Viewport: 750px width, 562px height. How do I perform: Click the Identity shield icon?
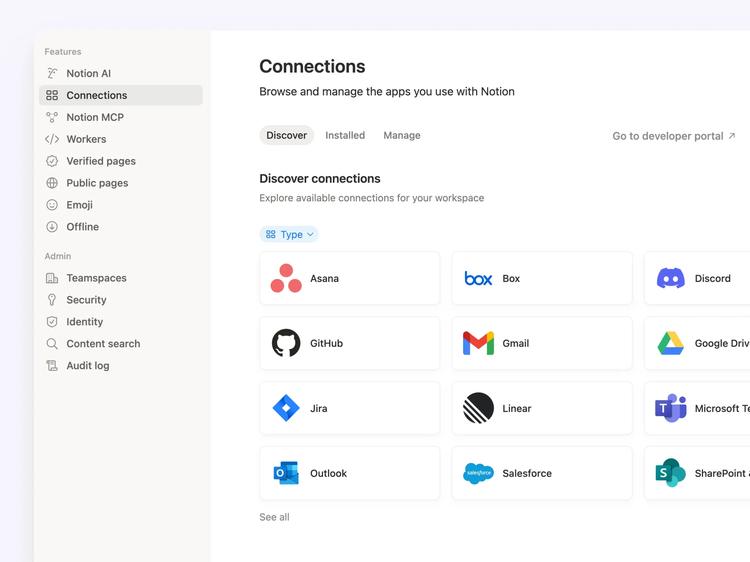pos(52,322)
